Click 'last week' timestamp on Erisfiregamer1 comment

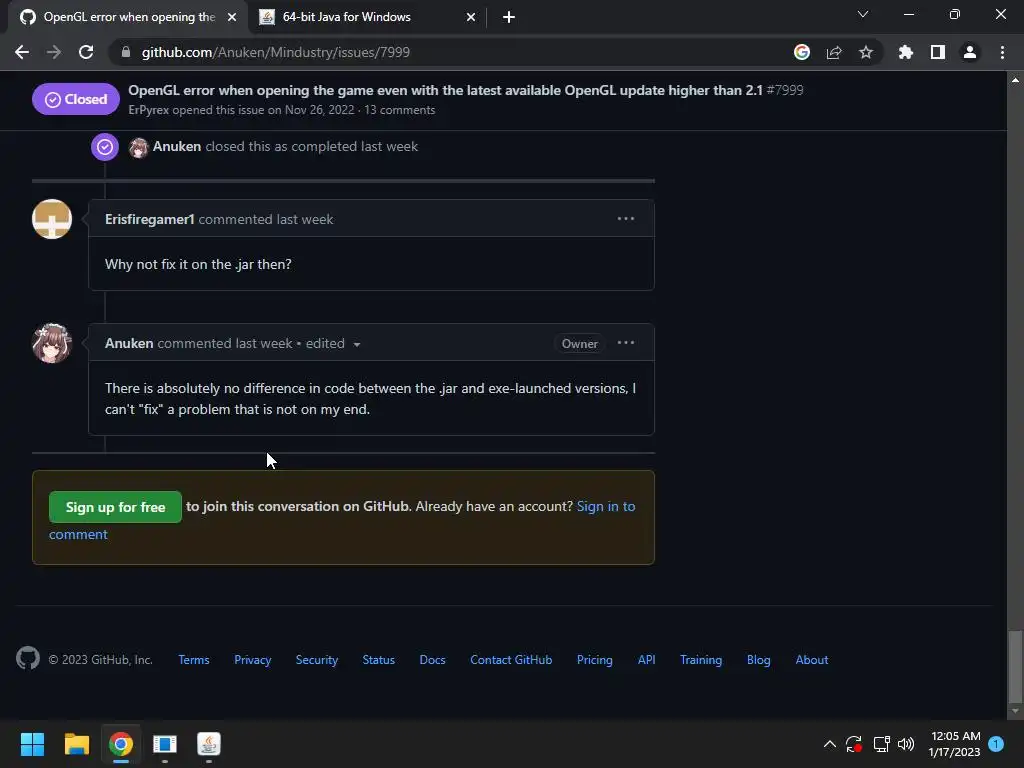(304, 219)
